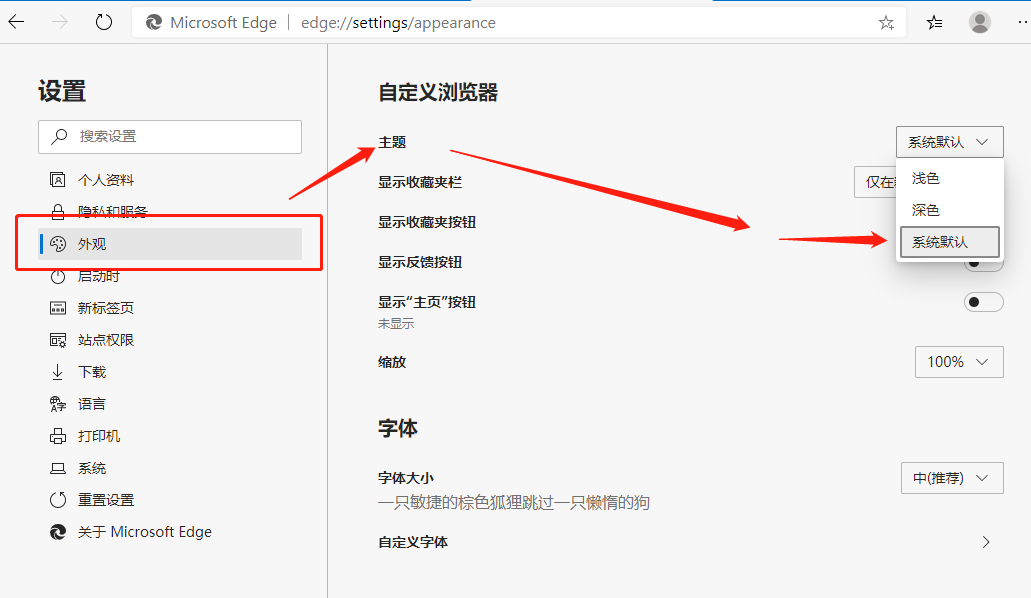Click the 下载 download arrow icon
The height and width of the screenshot is (598, 1031).
[x=58, y=372]
